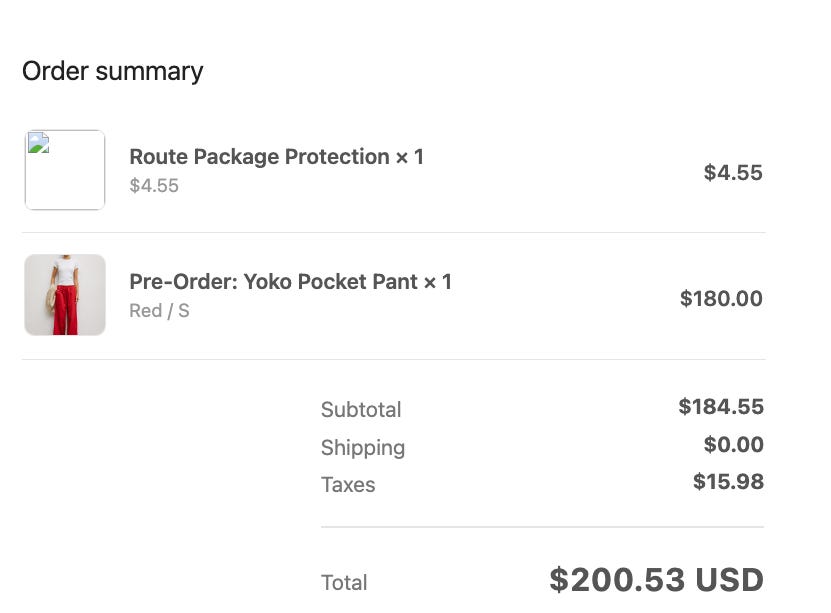Click the gray $4.55 text under Route Package Protection
The image size is (831, 613).
[x=154, y=186]
